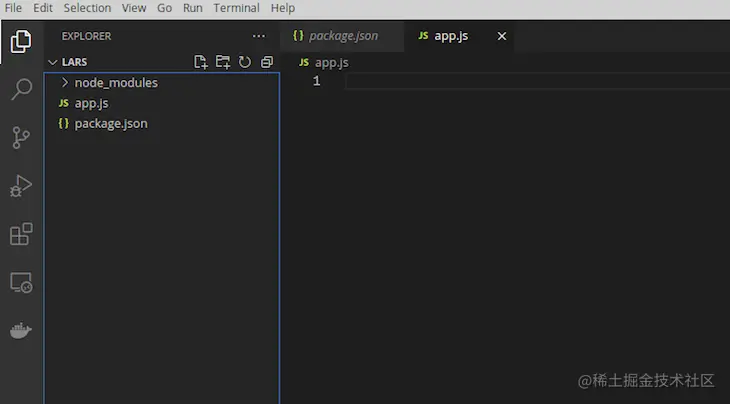Open the Terminal menu
The width and height of the screenshot is (730, 404).
(x=237, y=8)
